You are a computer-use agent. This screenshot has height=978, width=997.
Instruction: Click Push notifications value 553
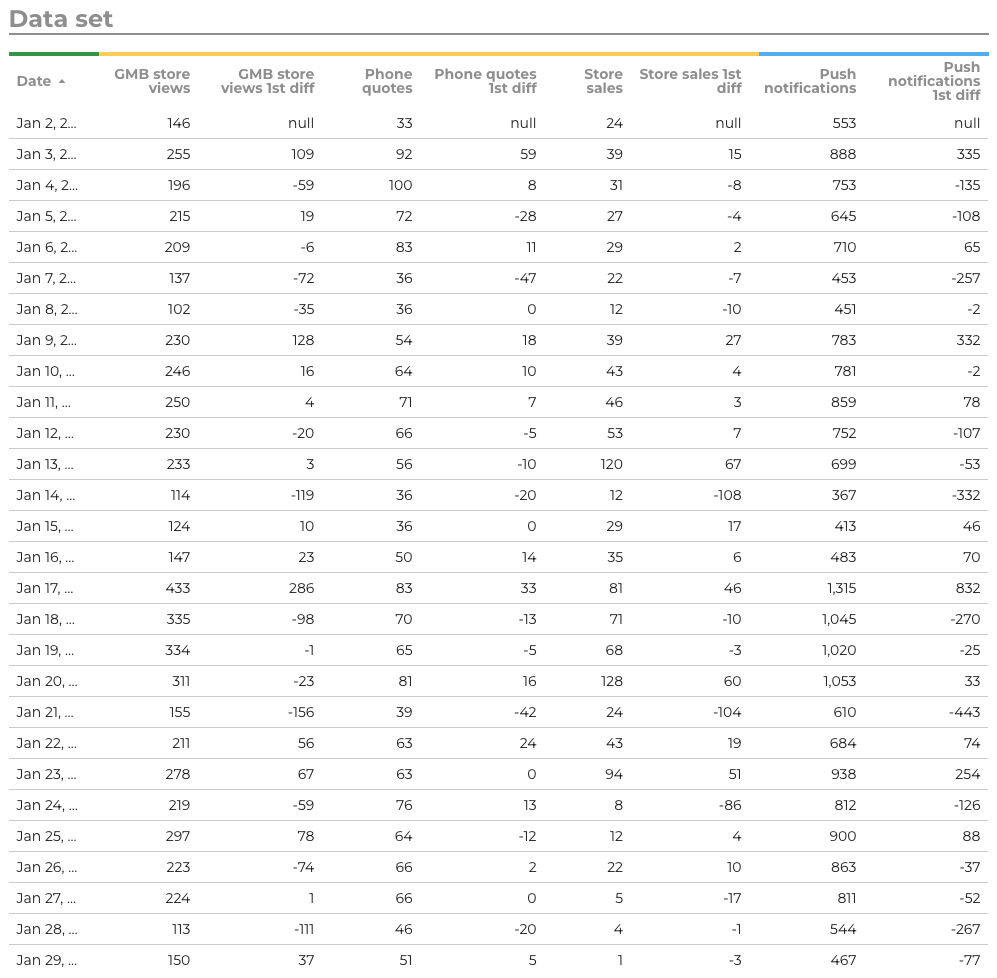coord(844,123)
